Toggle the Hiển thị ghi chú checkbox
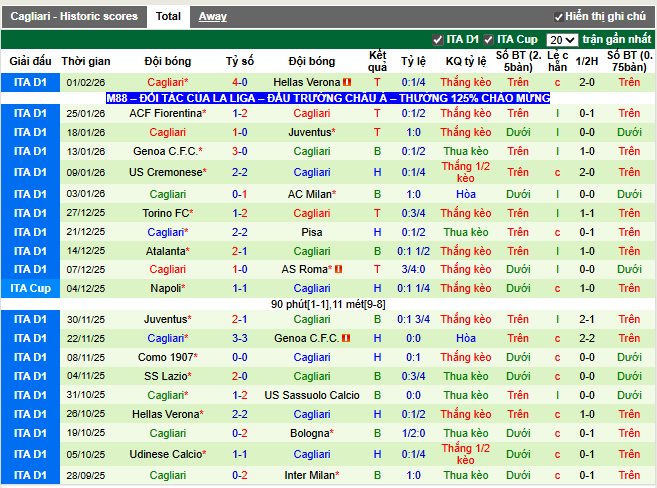657x488 pixels. (x=558, y=17)
